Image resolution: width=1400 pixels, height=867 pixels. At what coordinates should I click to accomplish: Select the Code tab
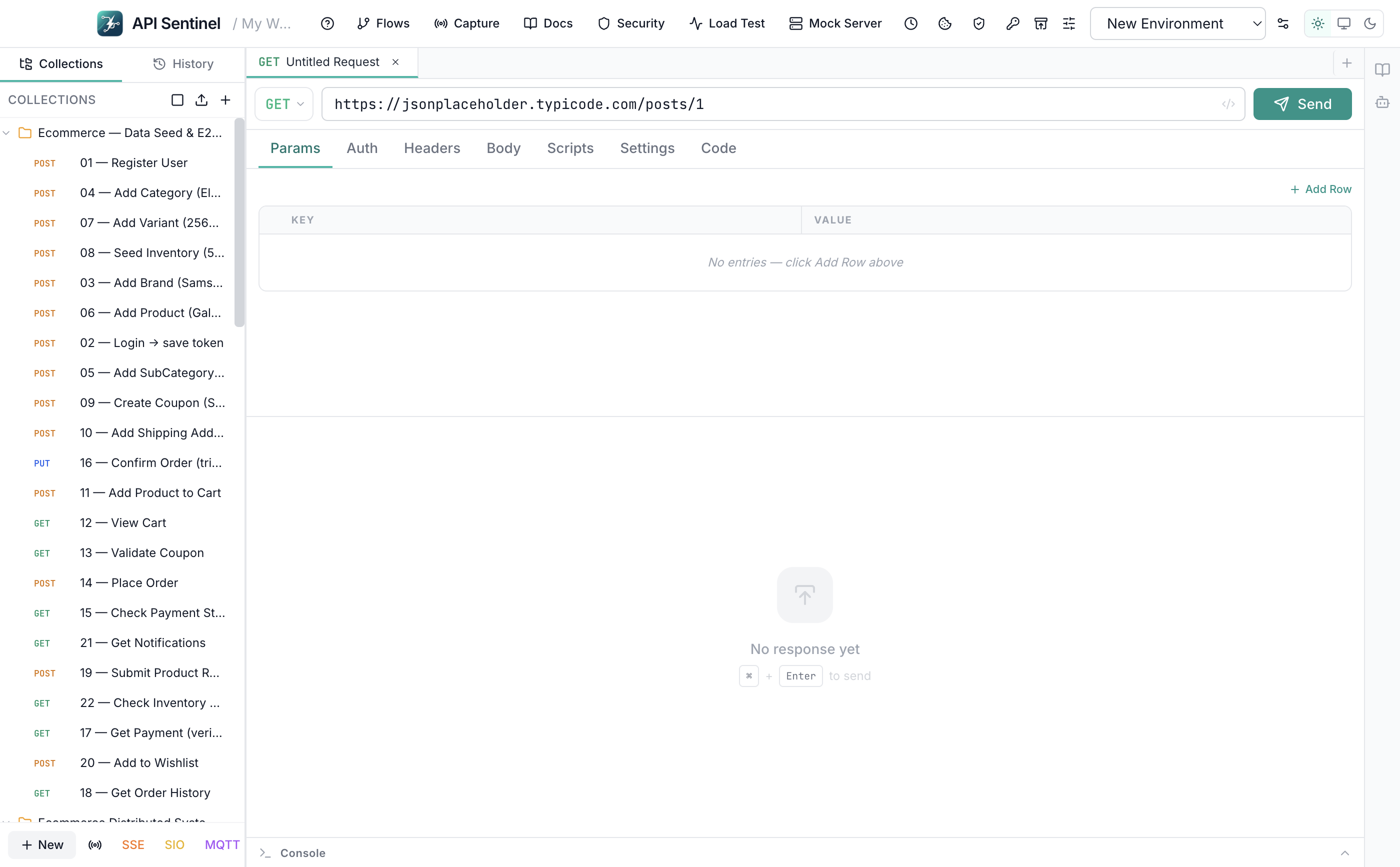(x=718, y=148)
